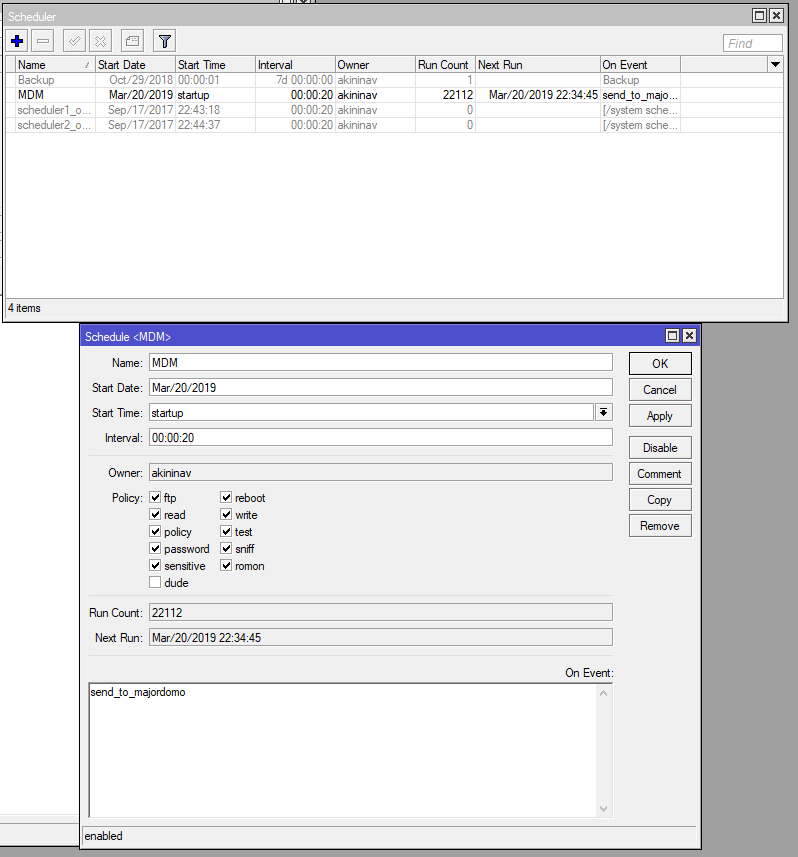The width and height of the screenshot is (798, 857).
Task: Click the Interval field showing 00:00:20
Action: (x=380, y=437)
